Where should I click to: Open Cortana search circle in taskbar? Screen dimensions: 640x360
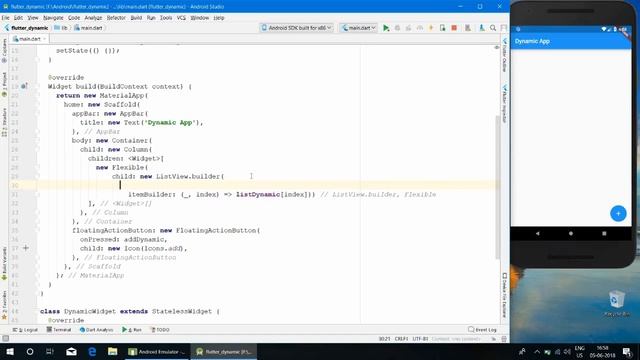30,351
